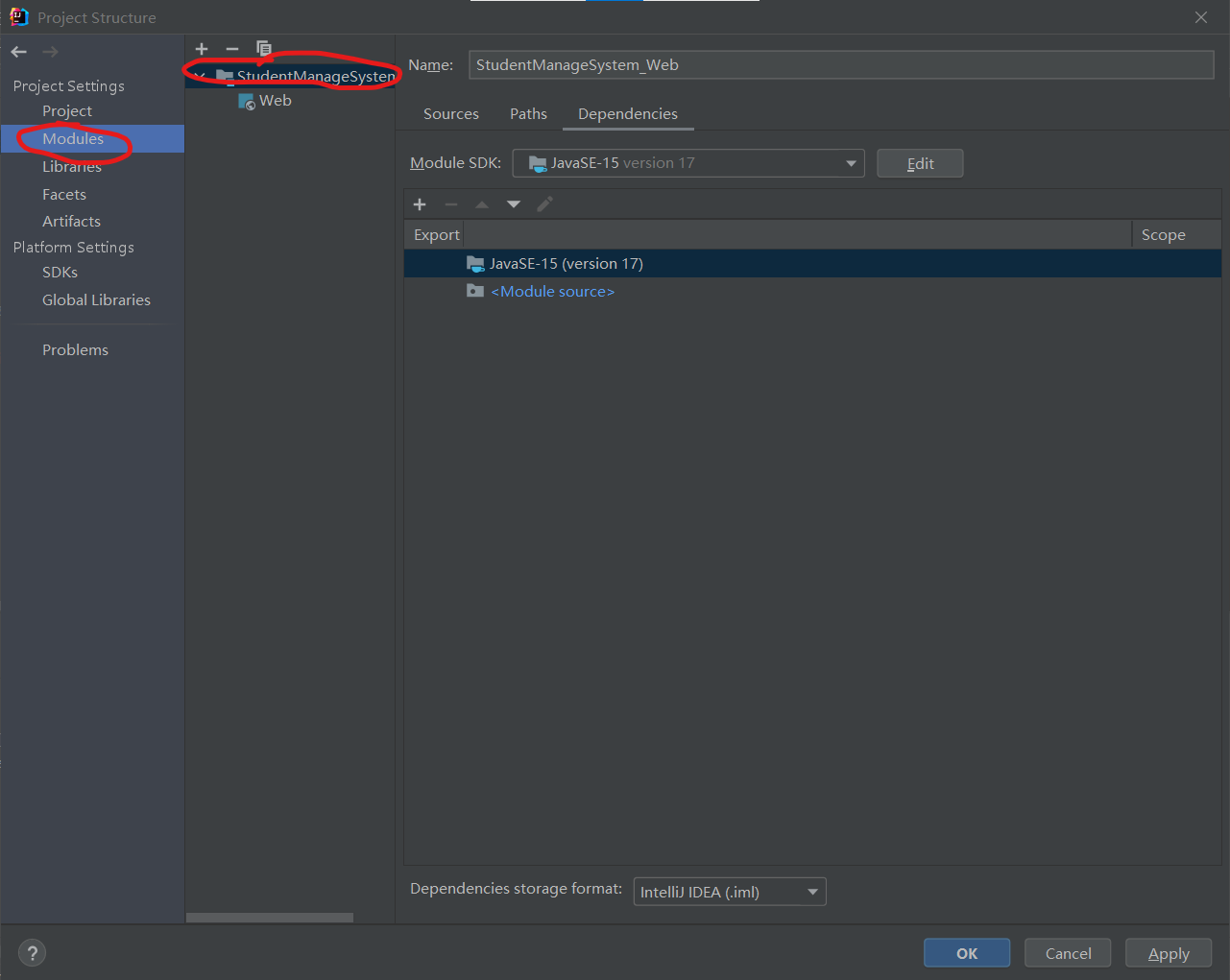This screenshot has height=980, width=1230.
Task: Open SDKs under Platform Settings
Action: click(60, 273)
